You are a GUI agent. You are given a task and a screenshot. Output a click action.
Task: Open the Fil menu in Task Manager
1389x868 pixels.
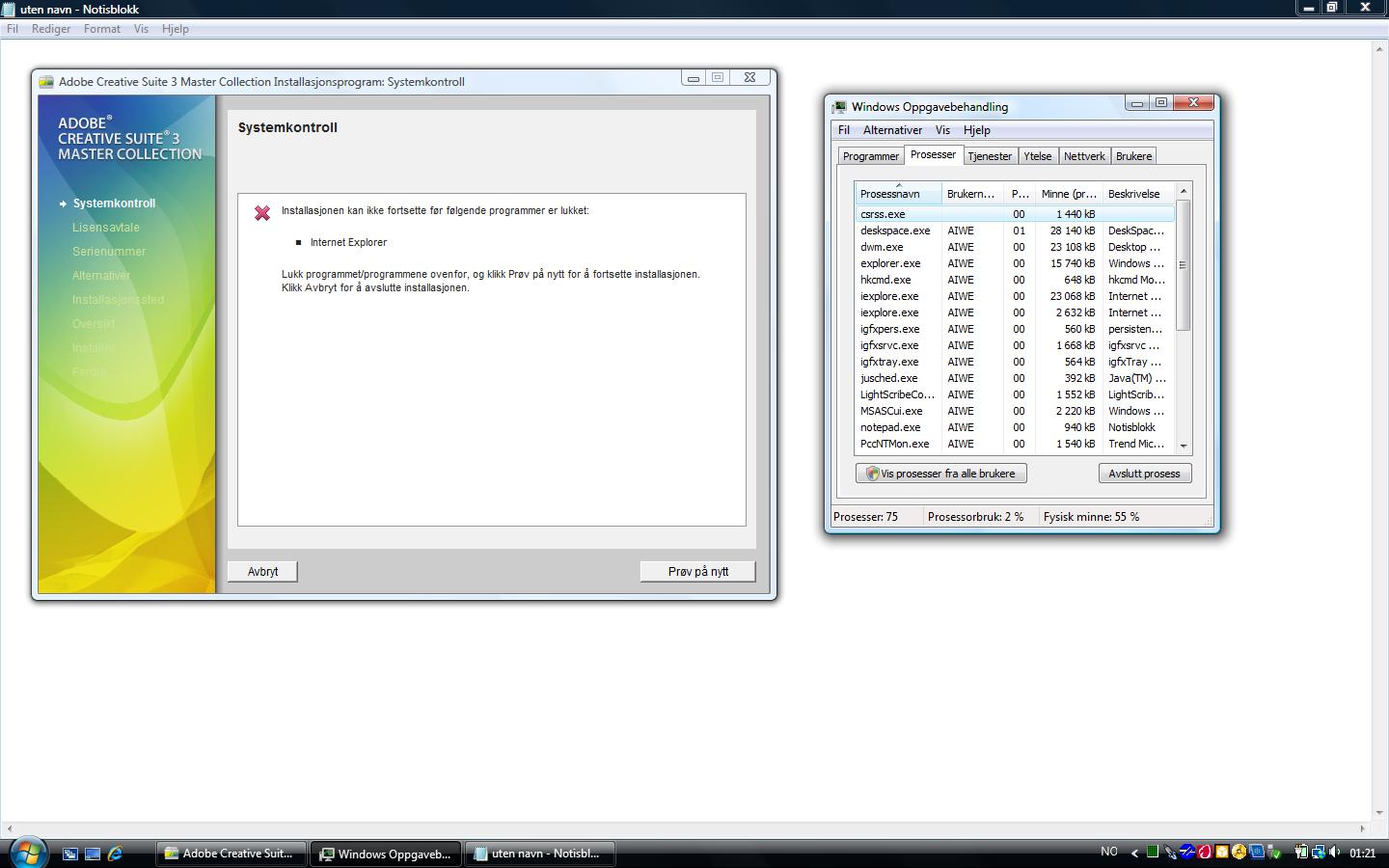point(844,130)
